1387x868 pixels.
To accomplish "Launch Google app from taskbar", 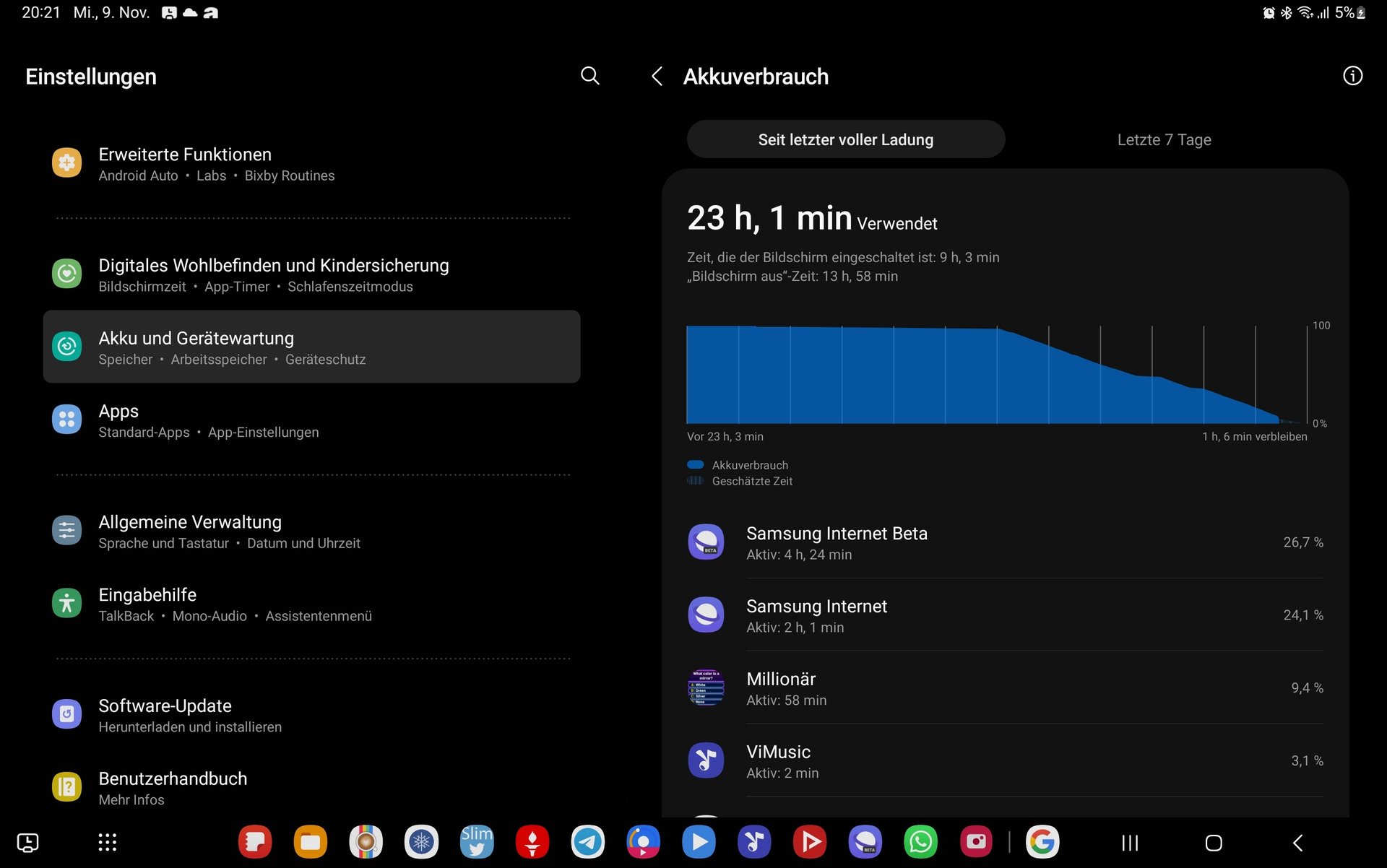I will tap(1042, 842).
